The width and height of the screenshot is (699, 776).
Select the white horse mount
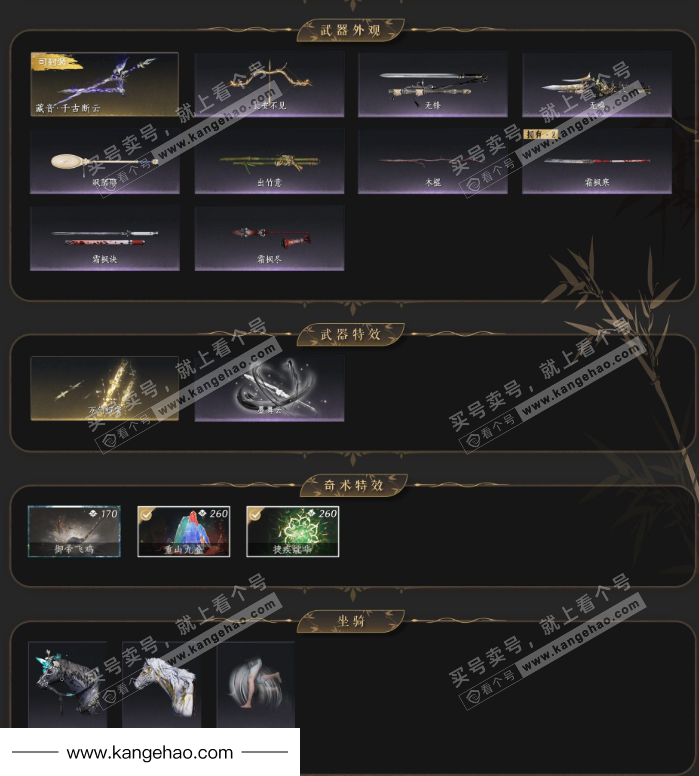click(162, 684)
